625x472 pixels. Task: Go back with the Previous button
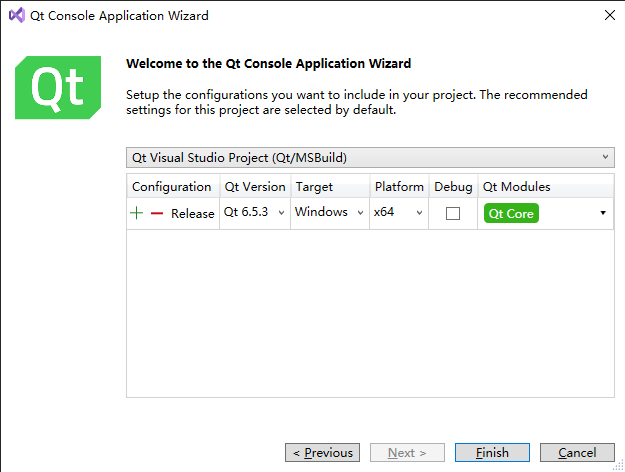[x=322, y=452]
